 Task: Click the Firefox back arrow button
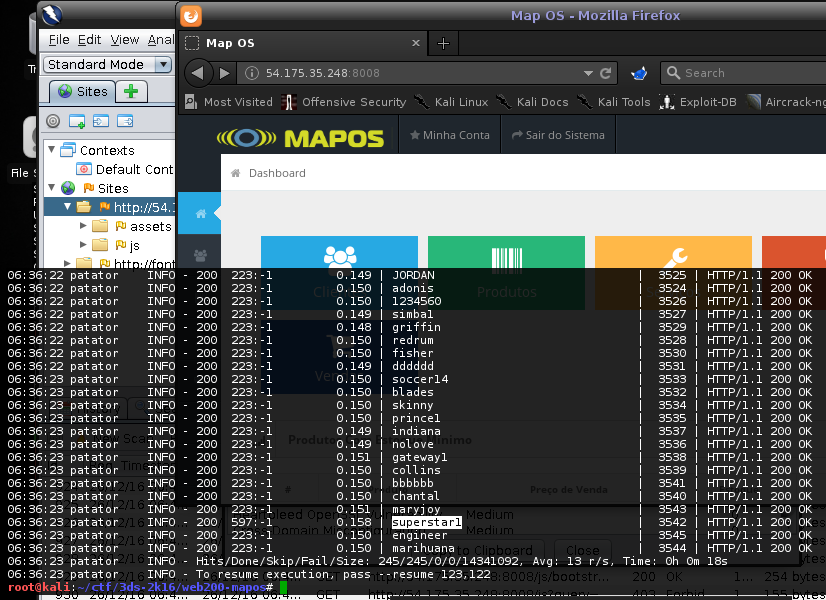[199, 73]
